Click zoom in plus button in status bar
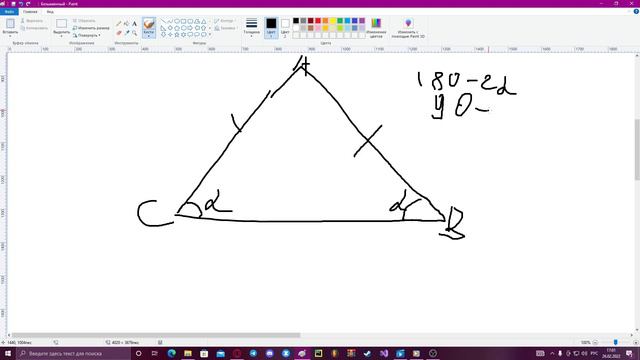This screenshot has width=640, height=360. (636, 342)
